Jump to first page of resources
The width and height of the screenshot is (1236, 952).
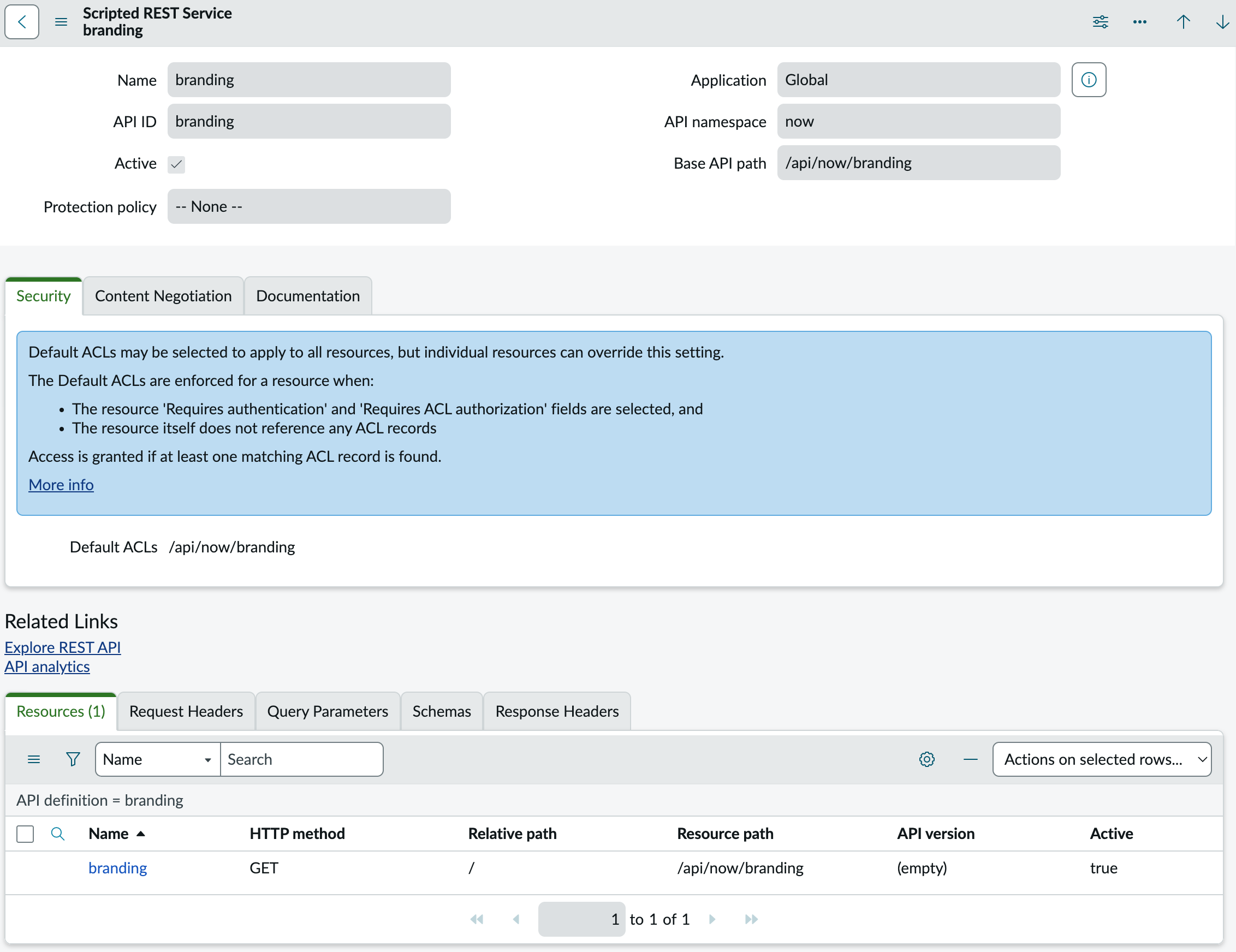click(x=477, y=919)
